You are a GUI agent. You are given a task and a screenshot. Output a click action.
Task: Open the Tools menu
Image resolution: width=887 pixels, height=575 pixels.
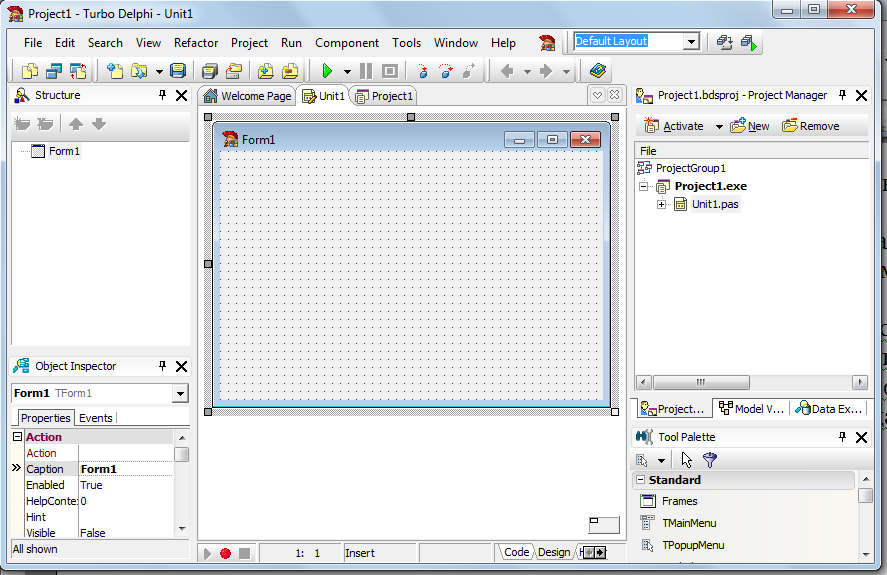pyautogui.click(x=406, y=43)
